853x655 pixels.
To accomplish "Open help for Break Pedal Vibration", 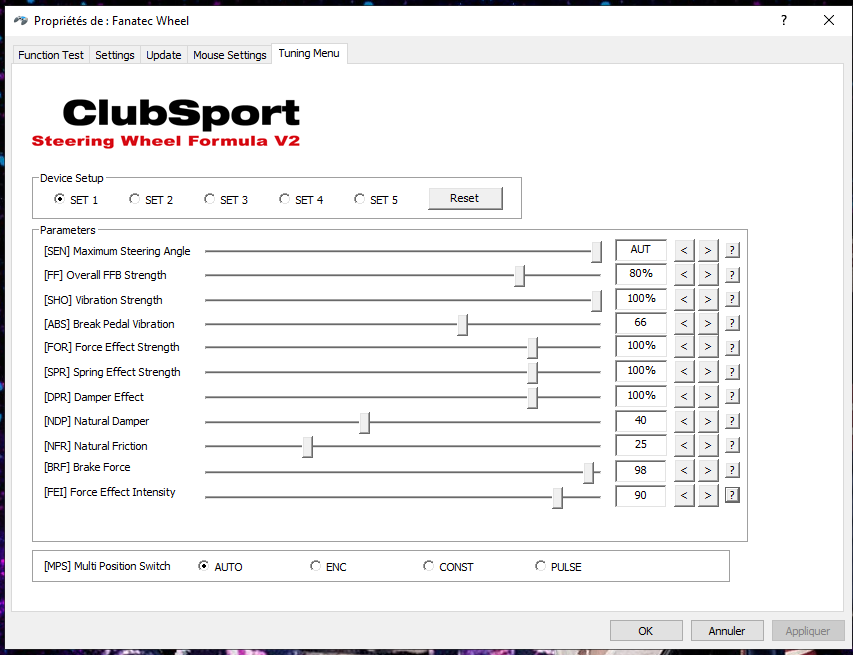I will coord(732,323).
